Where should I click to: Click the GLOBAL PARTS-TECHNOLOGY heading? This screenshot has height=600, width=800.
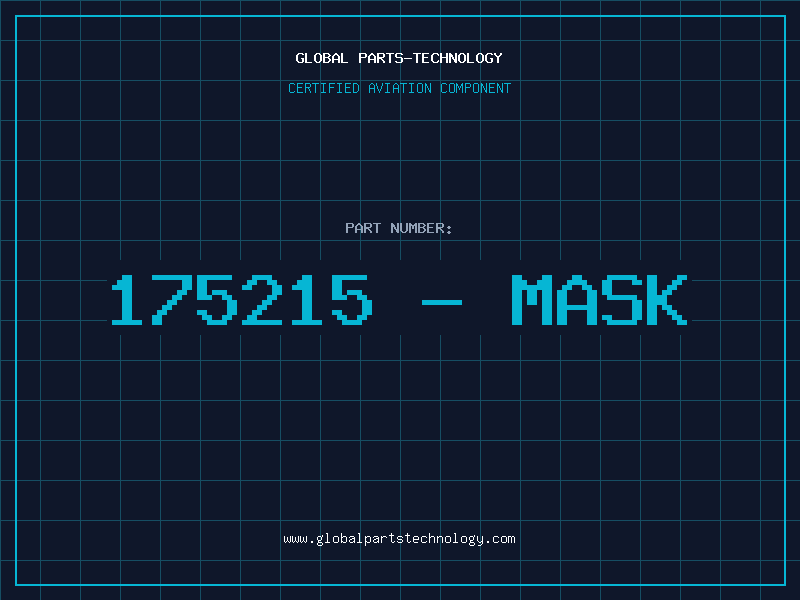tap(399, 58)
